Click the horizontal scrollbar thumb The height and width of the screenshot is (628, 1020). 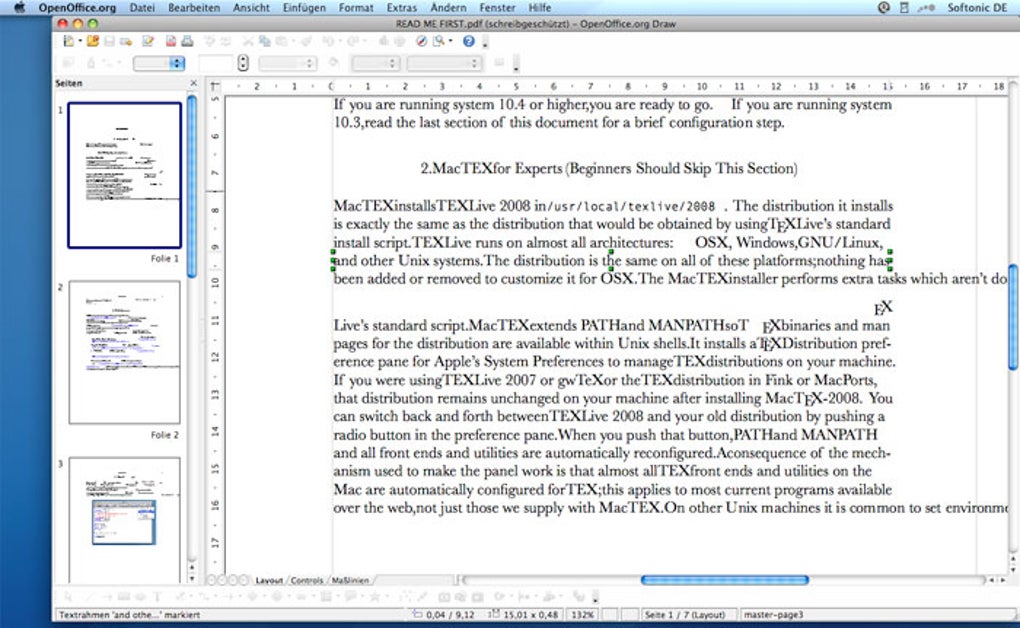tap(725, 580)
